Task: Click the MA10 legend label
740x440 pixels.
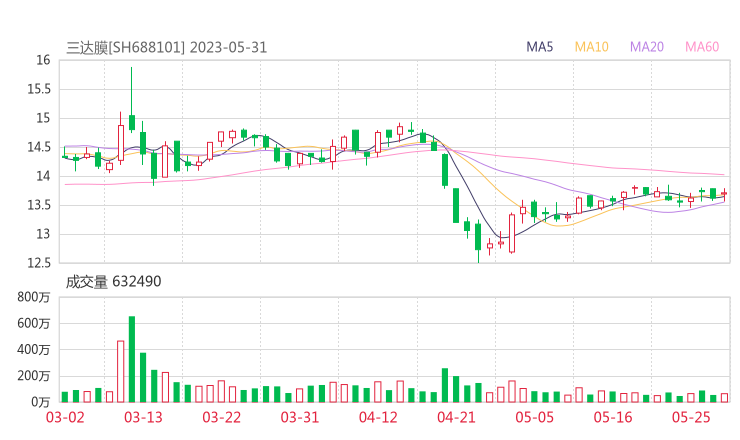Action: point(591,47)
